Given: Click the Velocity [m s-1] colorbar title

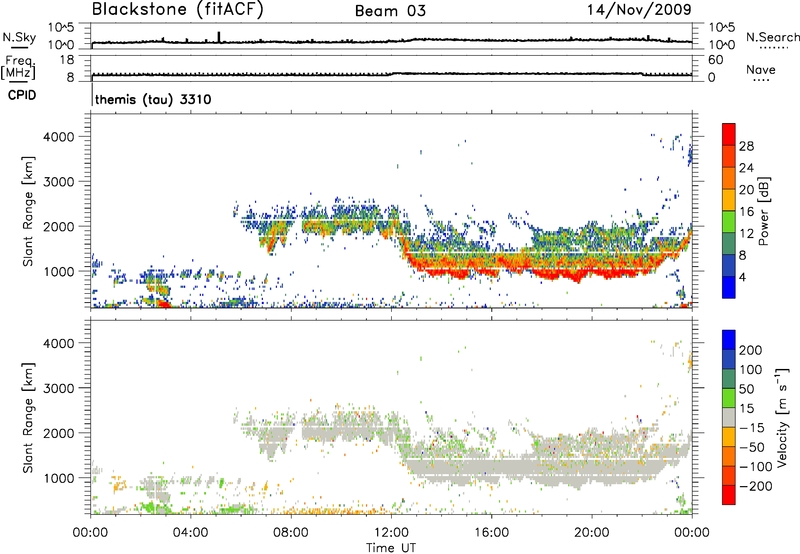Looking at the screenshot, I should (781, 417).
